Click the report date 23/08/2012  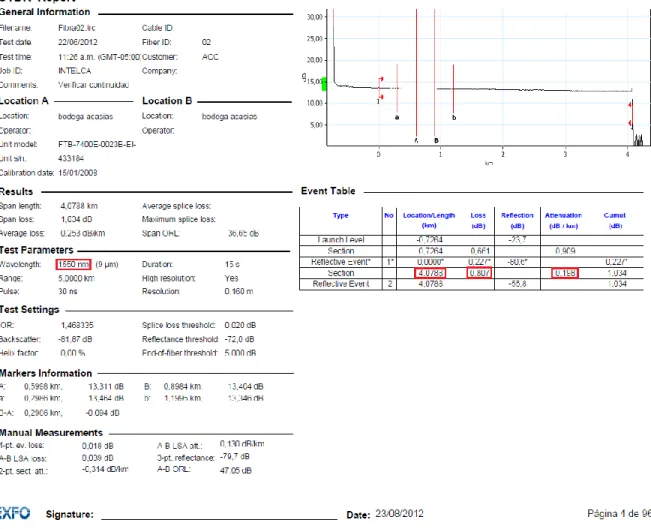[x=399, y=514]
